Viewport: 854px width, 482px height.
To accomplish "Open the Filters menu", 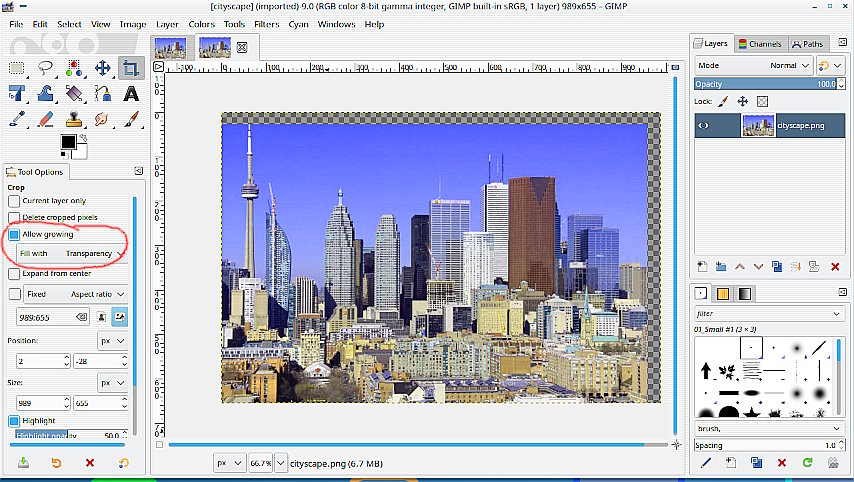I will 266,24.
